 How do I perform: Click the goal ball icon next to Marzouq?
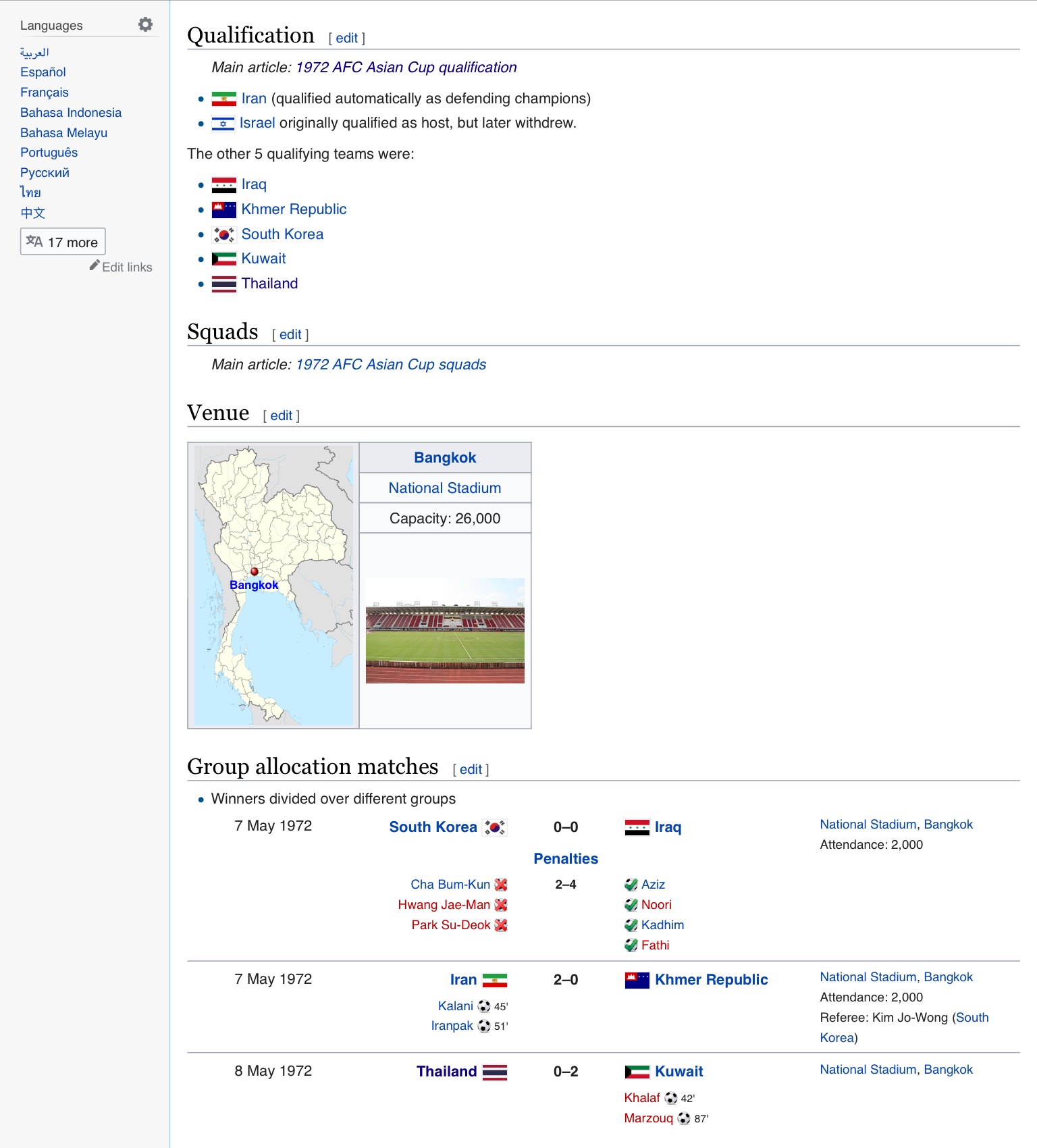click(x=684, y=1118)
